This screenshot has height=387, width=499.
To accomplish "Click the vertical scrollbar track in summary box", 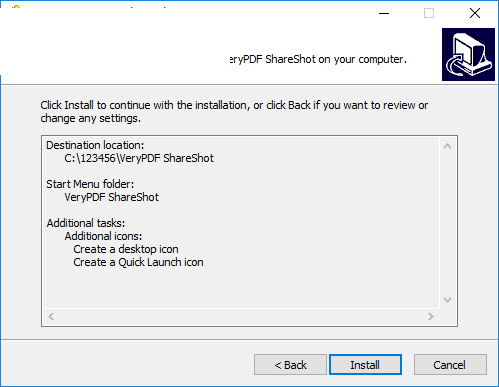I will [447, 223].
